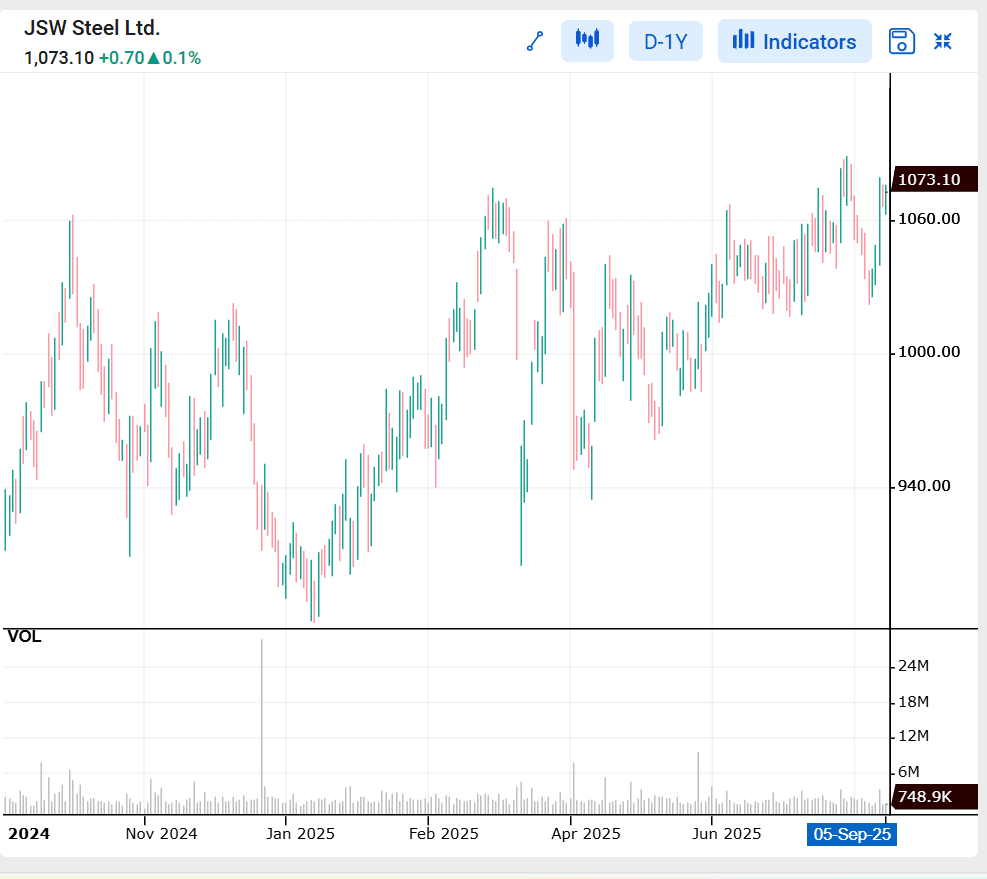
Task: Click the 1073.10 current price label
Action: click(935, 179)
